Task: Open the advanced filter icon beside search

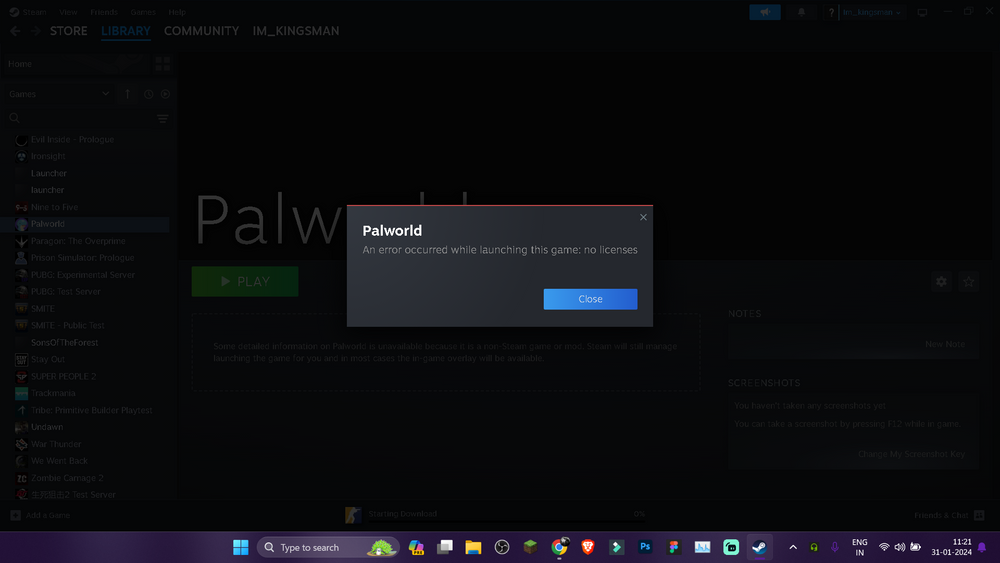Action: point(163,119)
